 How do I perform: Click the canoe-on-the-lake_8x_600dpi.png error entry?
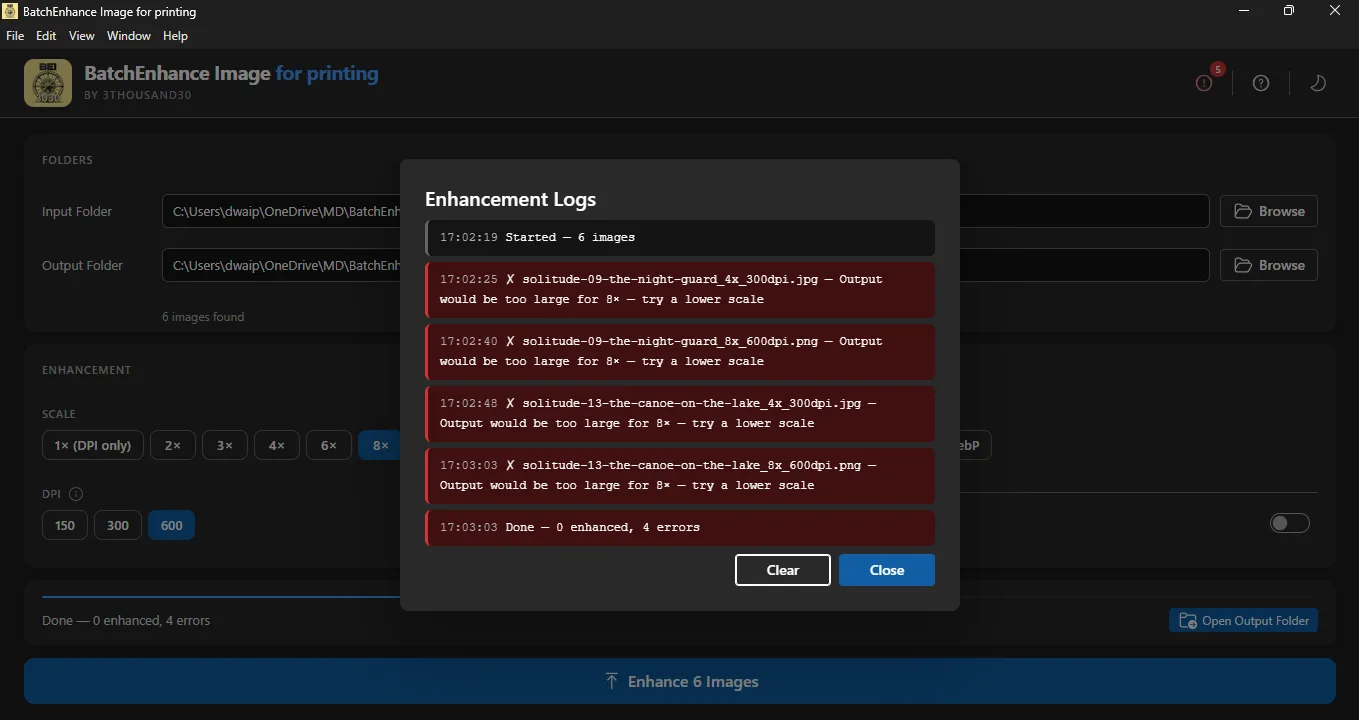(x=680, y=475)
